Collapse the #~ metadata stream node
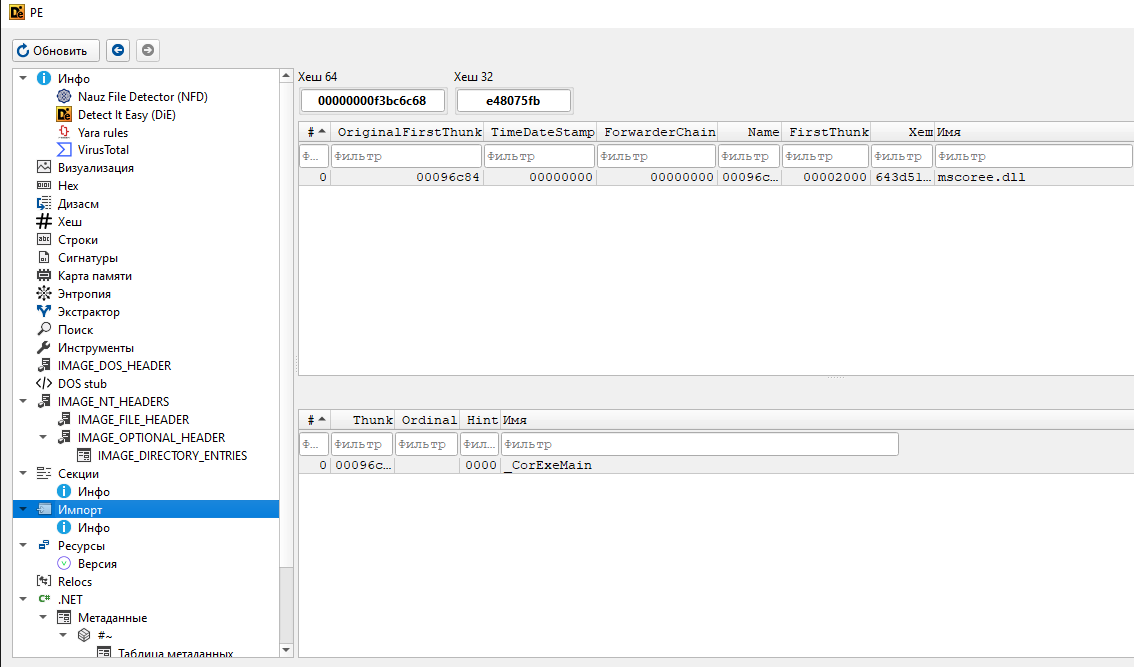1134x667 pixels. tap(64, 635)
